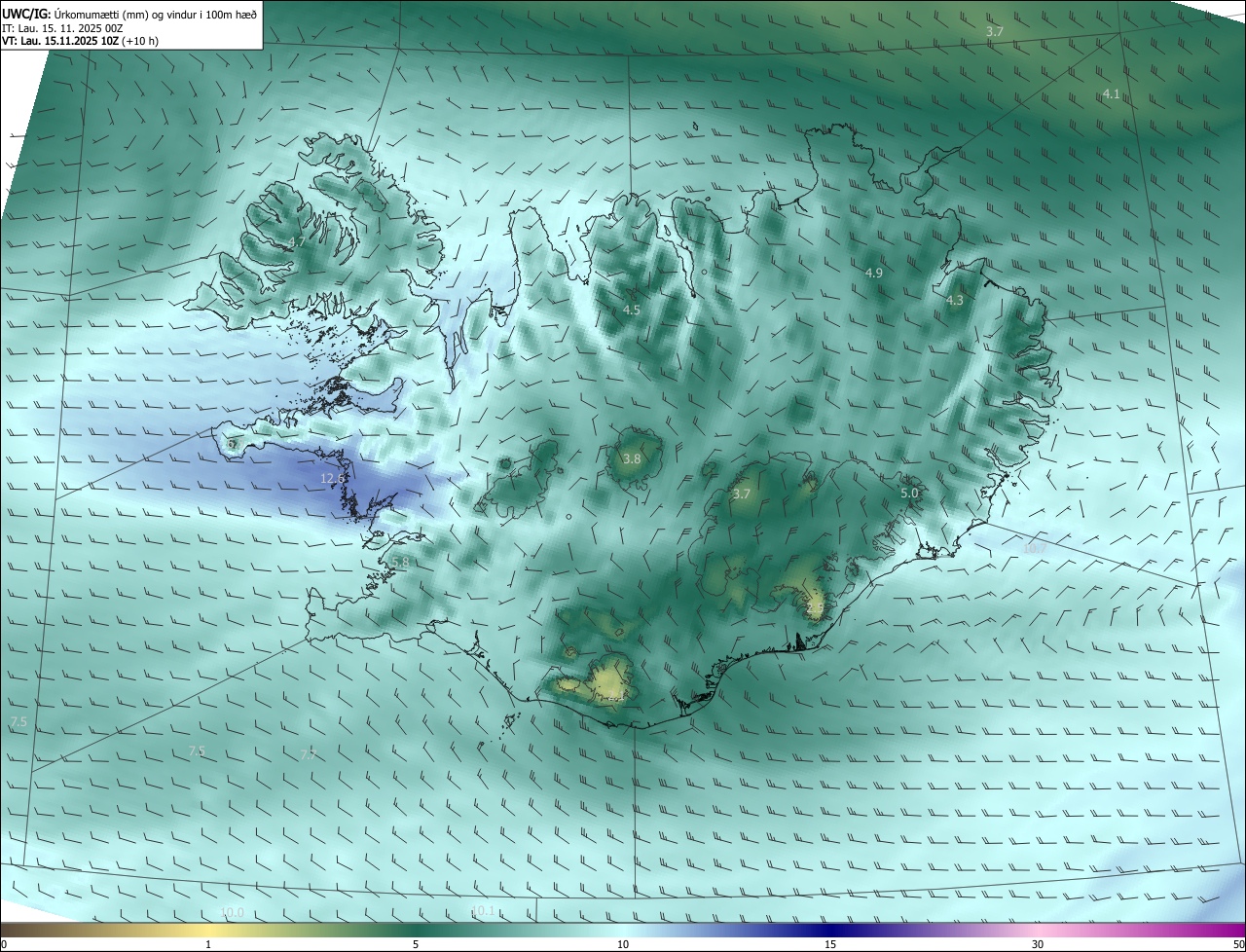Select the "IT: Lau. 15. 11. 2025 00Z" line
Viewport: 1246px width, 952px height.
click(62, 28)
